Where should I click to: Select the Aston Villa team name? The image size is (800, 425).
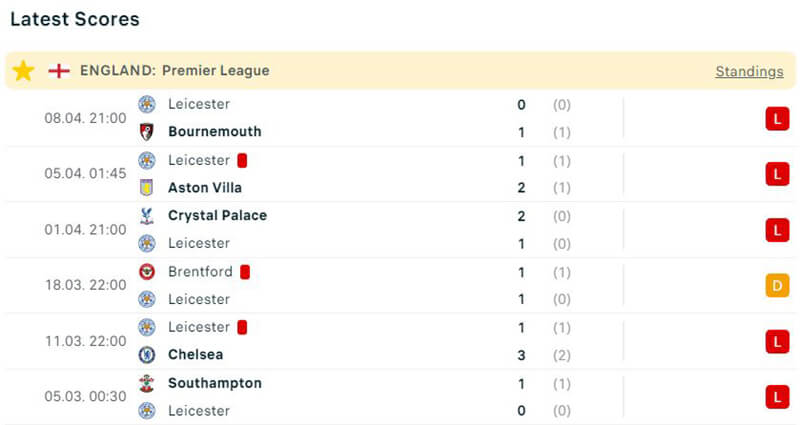pyautogui.click(x=205, y=188)
